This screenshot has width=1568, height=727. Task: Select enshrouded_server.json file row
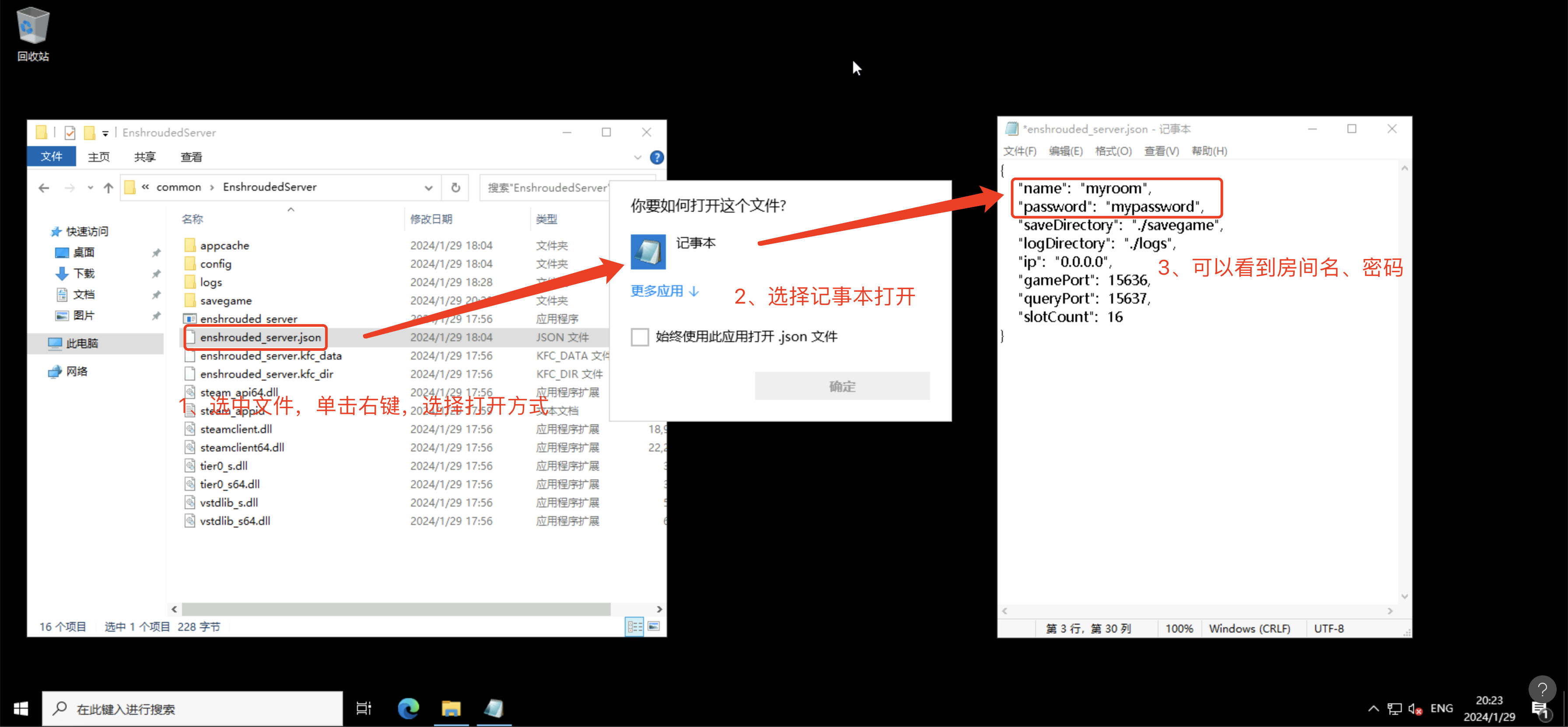tap(395, 338)
